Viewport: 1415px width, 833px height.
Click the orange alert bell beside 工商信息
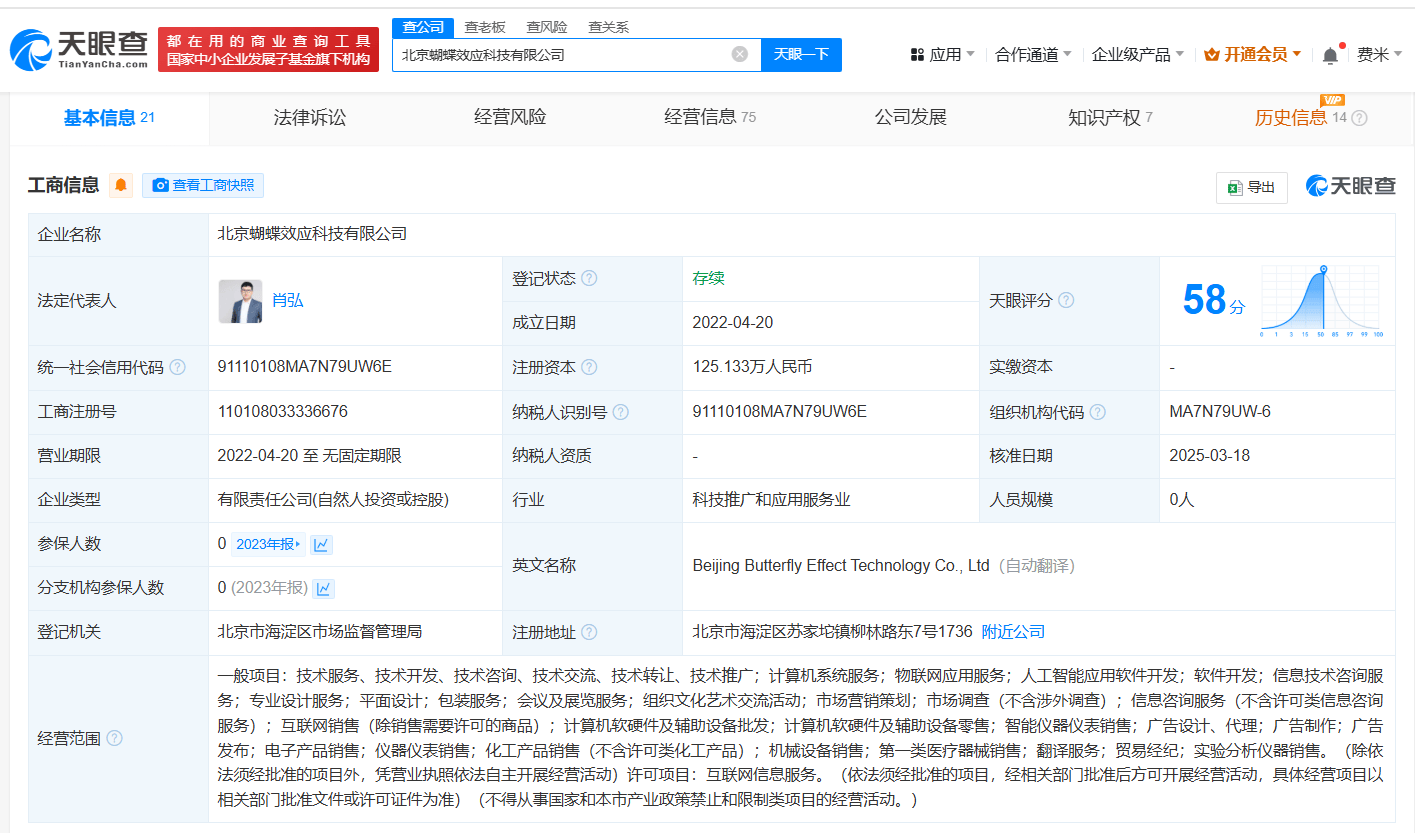tap(121, 185)
